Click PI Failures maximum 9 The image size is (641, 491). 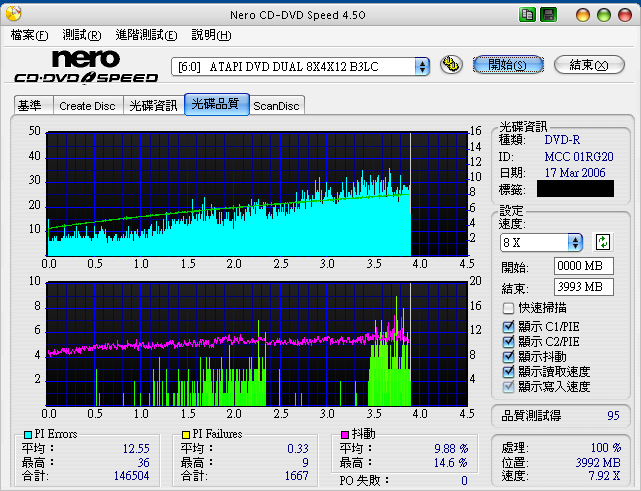tap(305, 462)
